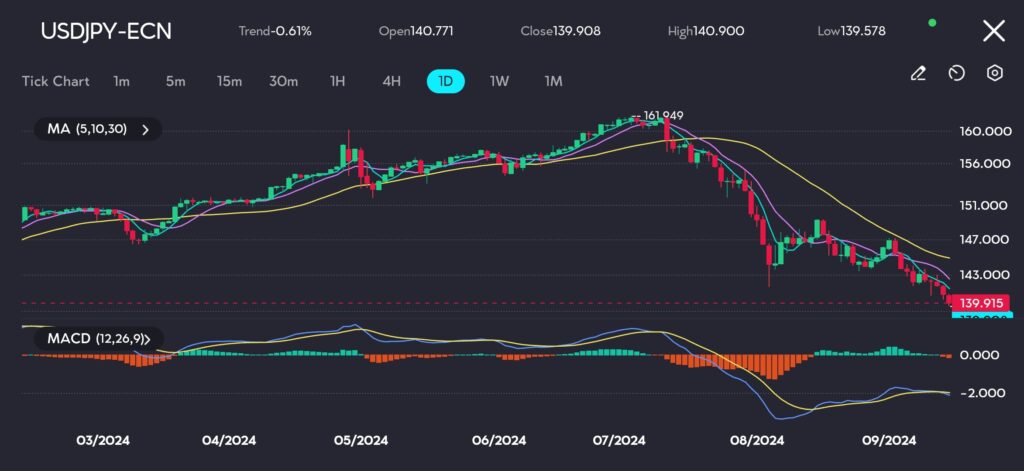This screenshot has height=471, width=1024.
Task: Click the green connection status dot
Action: (933, 22)
